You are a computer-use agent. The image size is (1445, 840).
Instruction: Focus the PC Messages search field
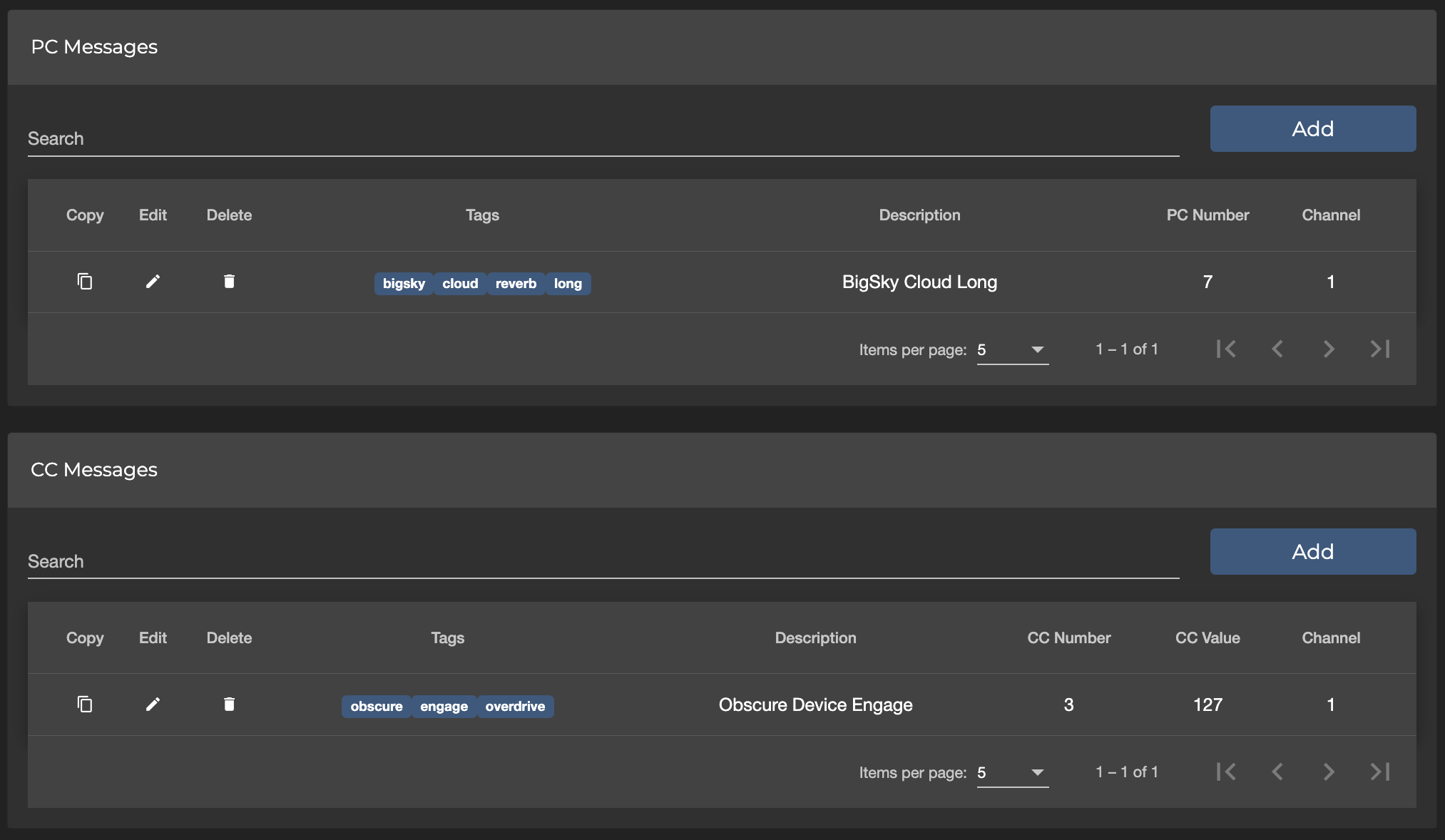[603, 139]
